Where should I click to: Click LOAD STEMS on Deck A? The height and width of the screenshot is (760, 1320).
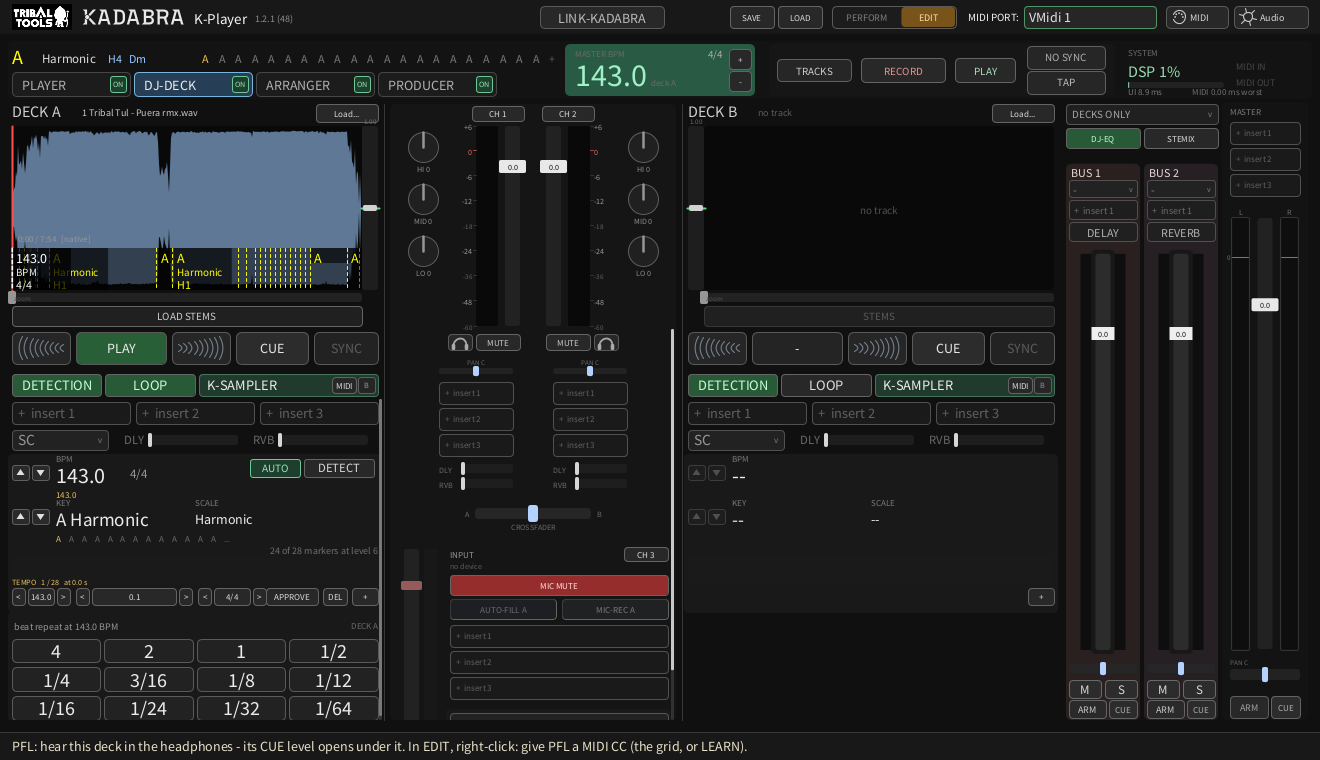click(x=187, y=316)
